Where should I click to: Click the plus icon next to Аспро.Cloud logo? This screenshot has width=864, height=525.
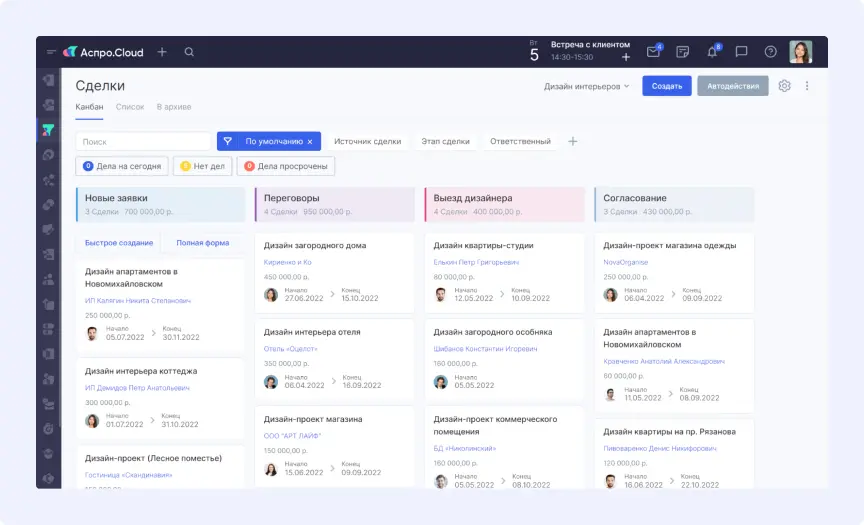point(162,52)
